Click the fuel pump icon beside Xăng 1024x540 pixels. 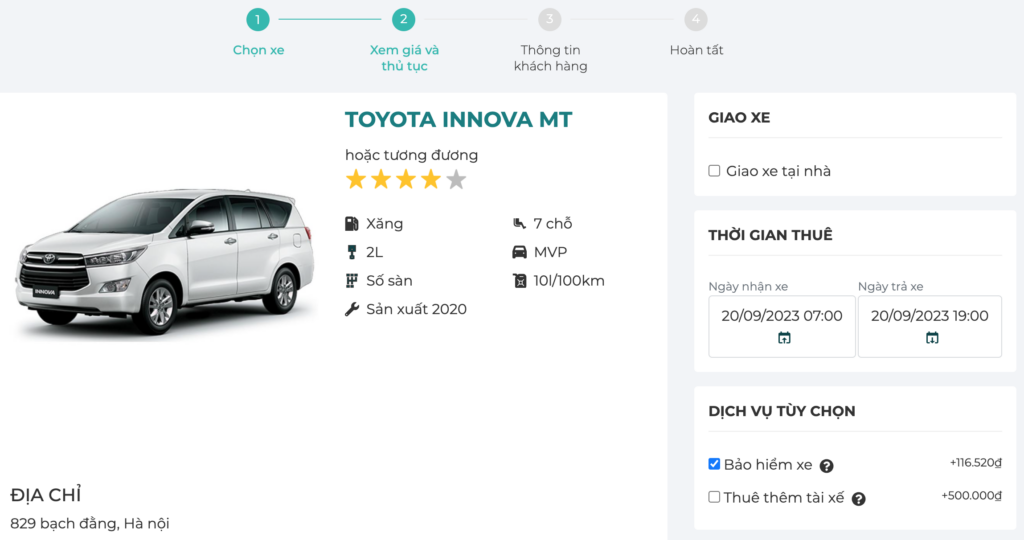click(x=352, y=224)
